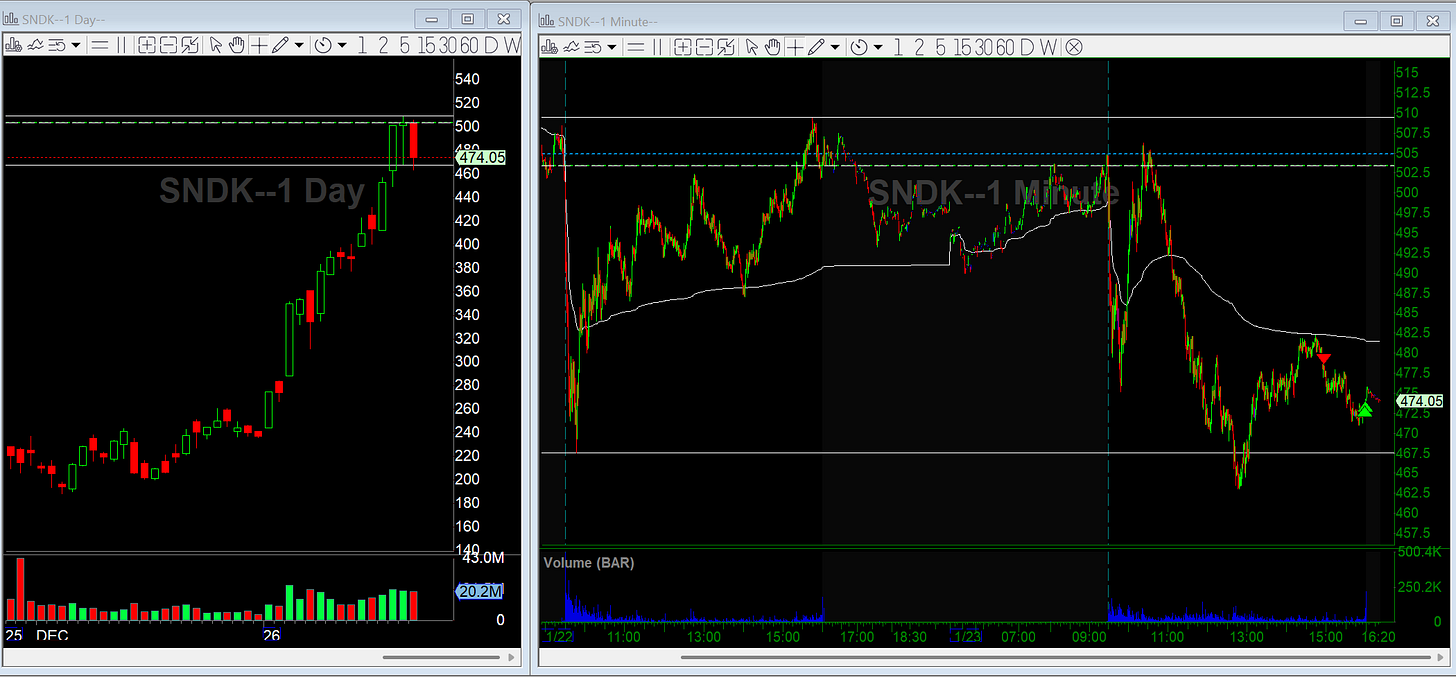Screen dimensions: 1456x677
Task: Select arrow pointer tool in Minute window
Action: (752, 45)
